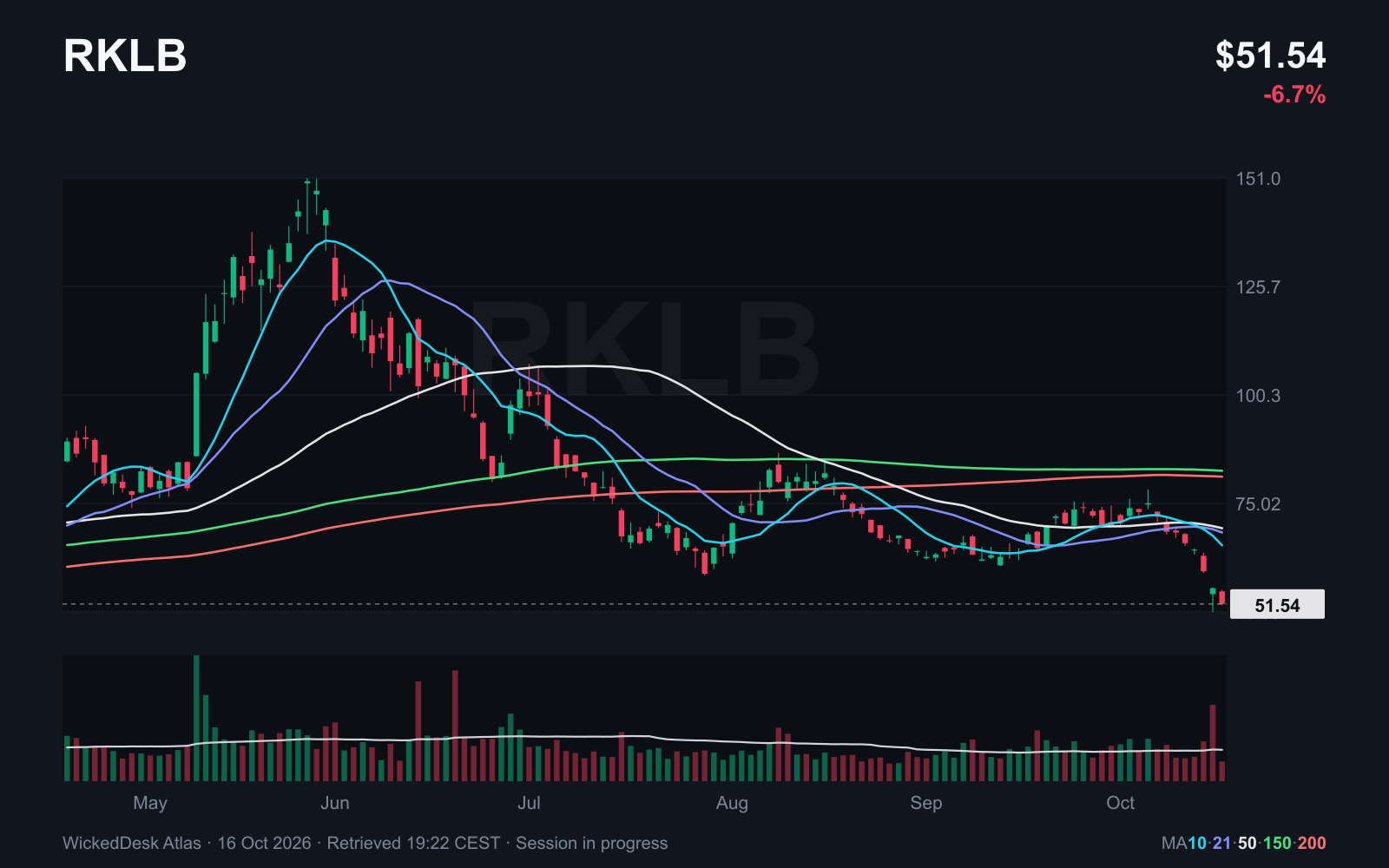Click the 51.54 current price tag

coord(1277,605)
